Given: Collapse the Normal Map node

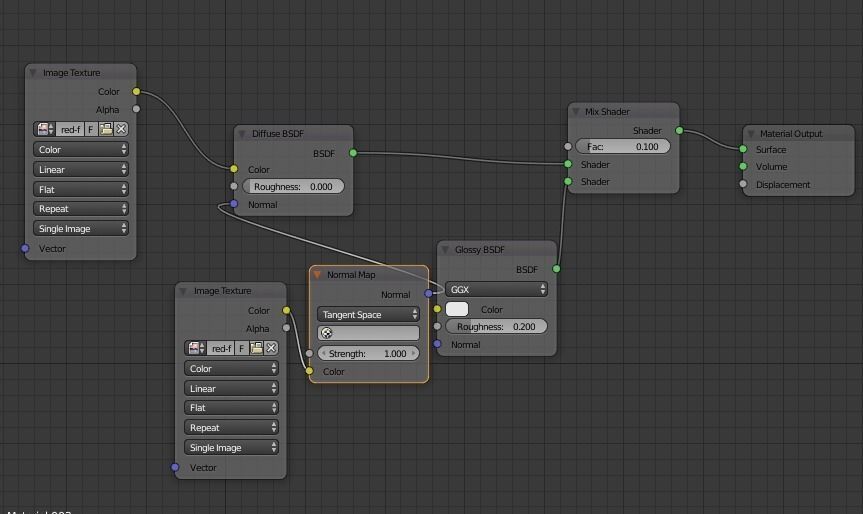Looking at the screenshot, I should 316,275.
